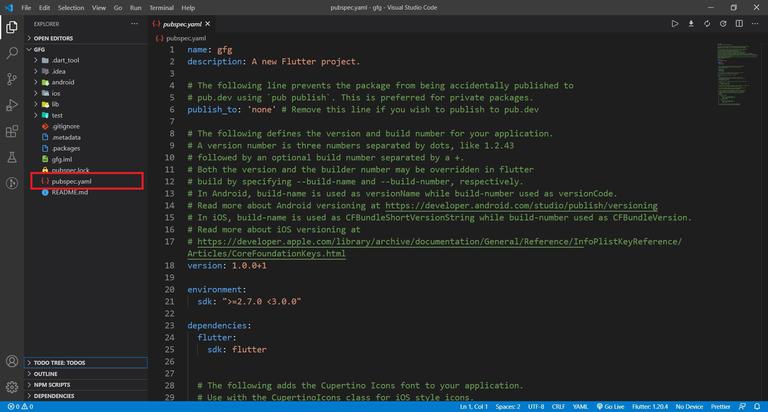The height and width of the screenshot is (412, 768).
Task: Open the .gitignore file
Action: 86,126
